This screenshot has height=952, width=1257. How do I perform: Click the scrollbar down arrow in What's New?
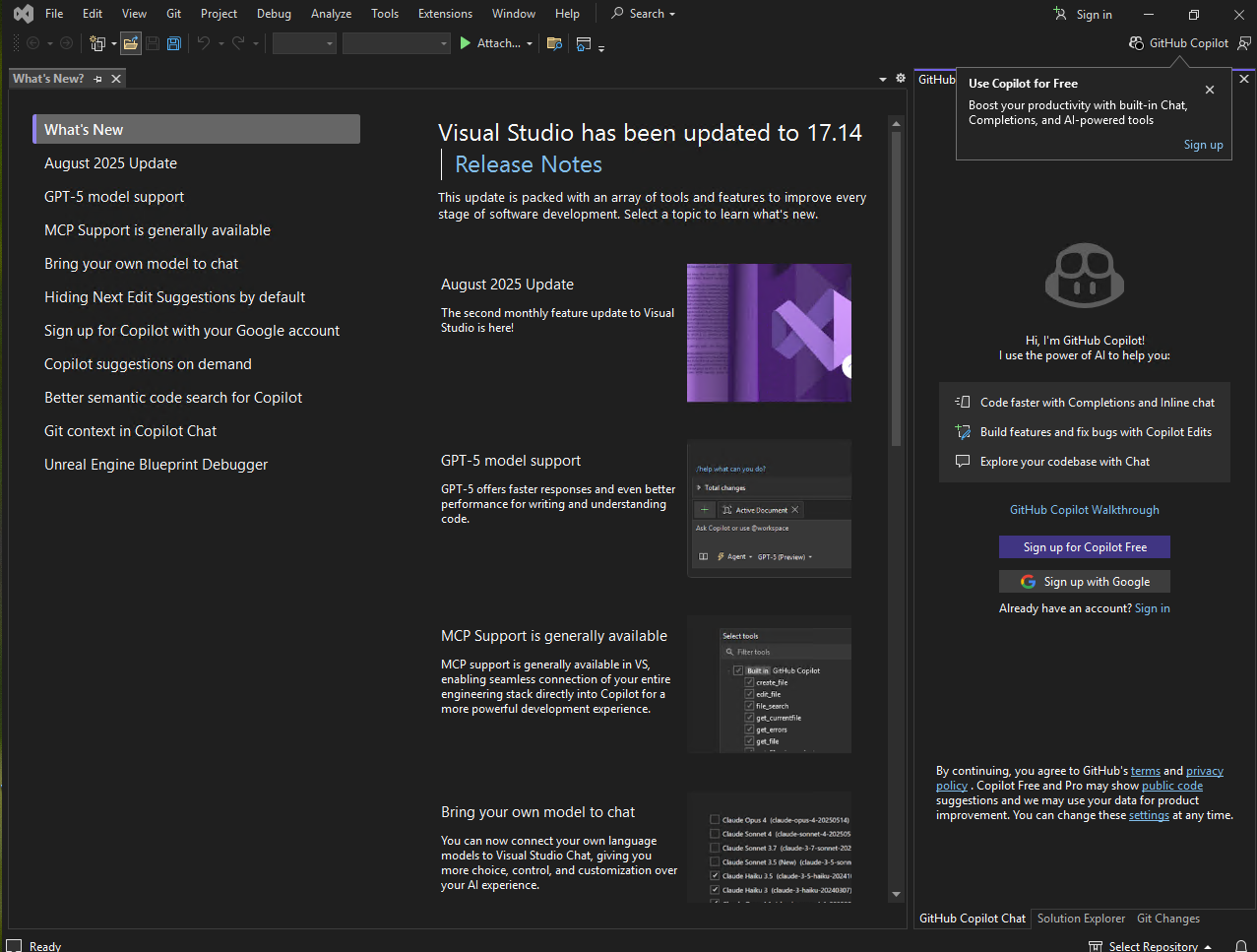point(896,894)
